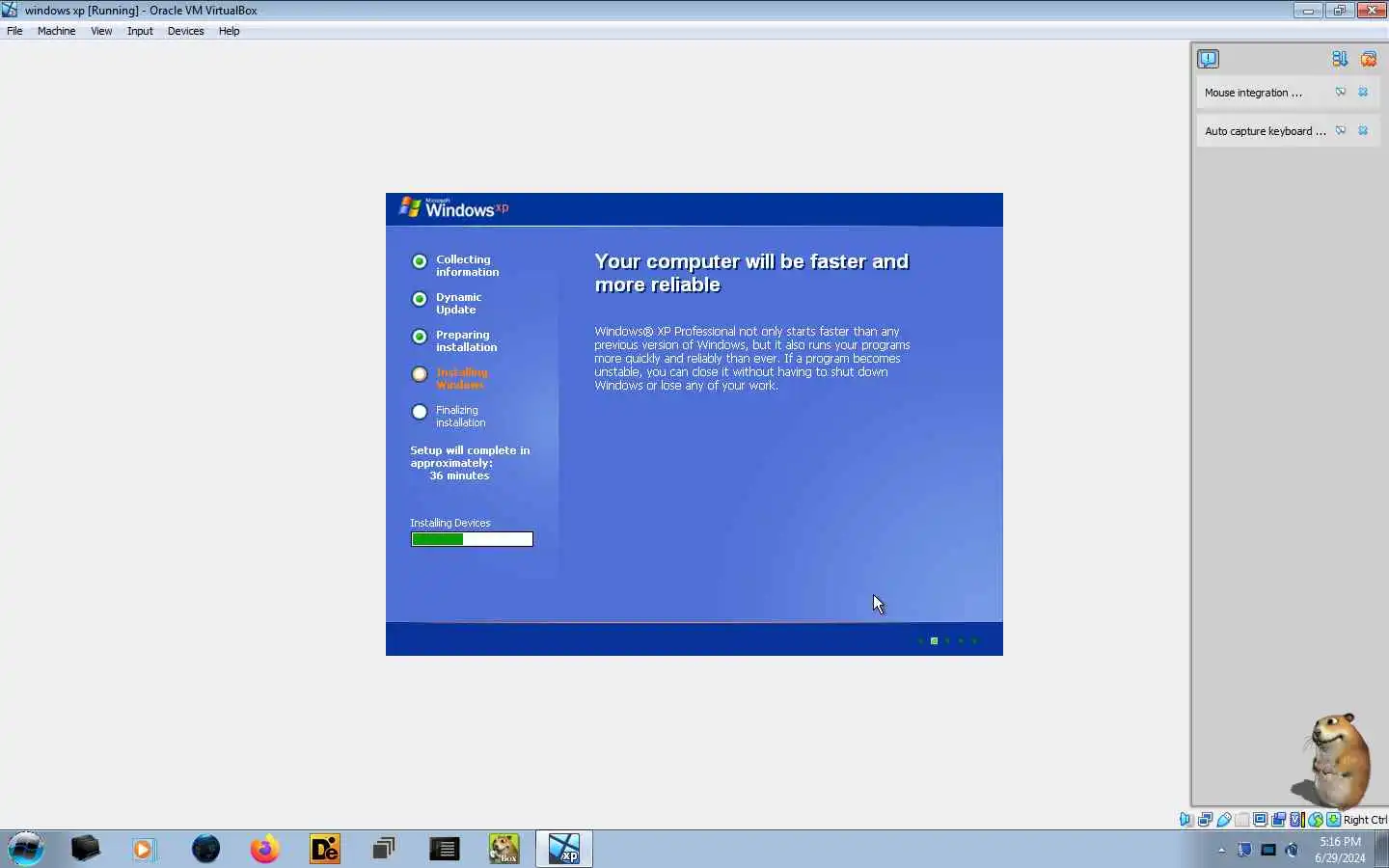1389x868 pixels.
Task: Show hidden tray icons arrow
Action: pyautogui.click(x=1221, y=850)
